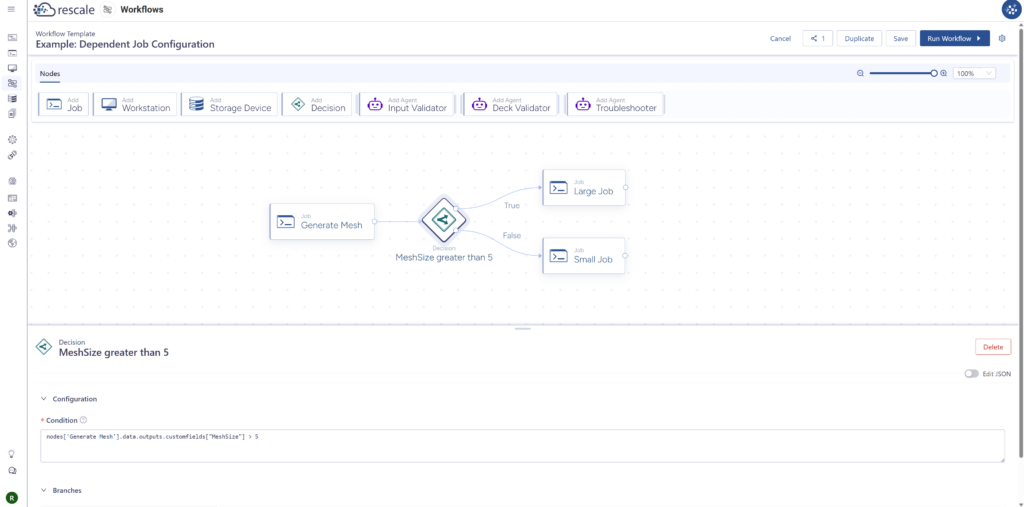Viewport: 1024px width, 507px height.
Task: Click the zoom in magnifier icon
Action: [943, 73]
